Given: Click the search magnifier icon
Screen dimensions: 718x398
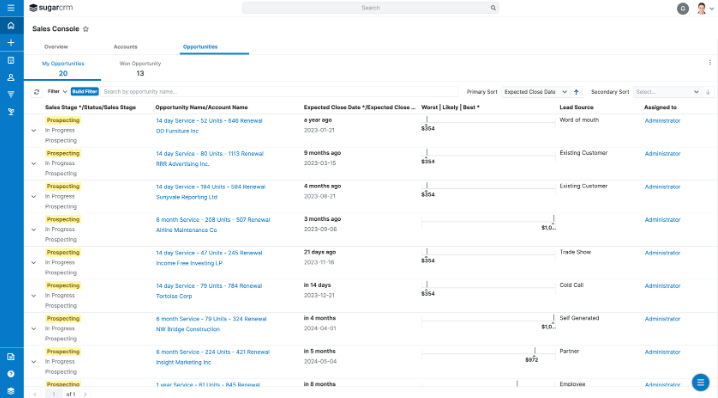Looking at the screenshot, I should 493,8.
